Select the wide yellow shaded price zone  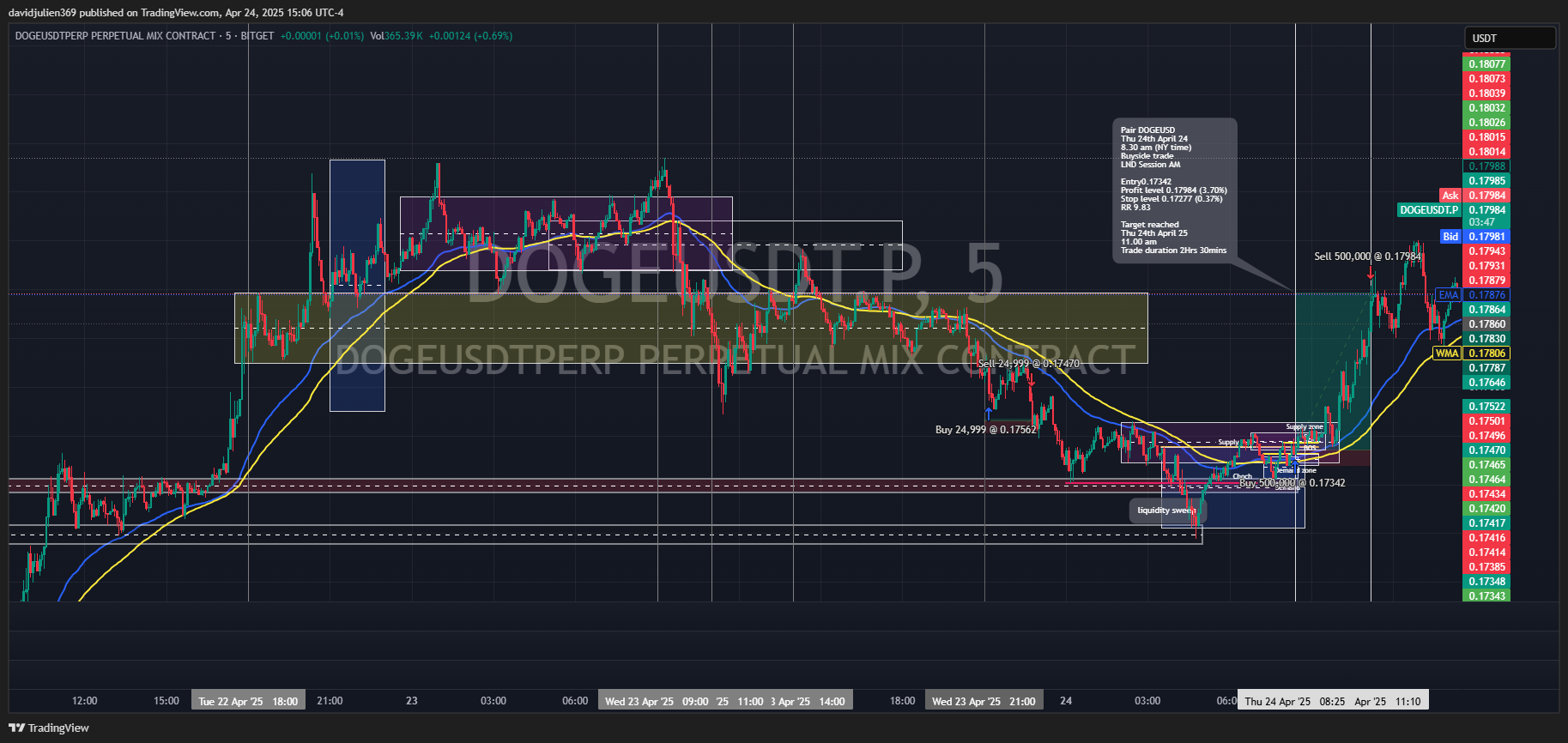691,329
